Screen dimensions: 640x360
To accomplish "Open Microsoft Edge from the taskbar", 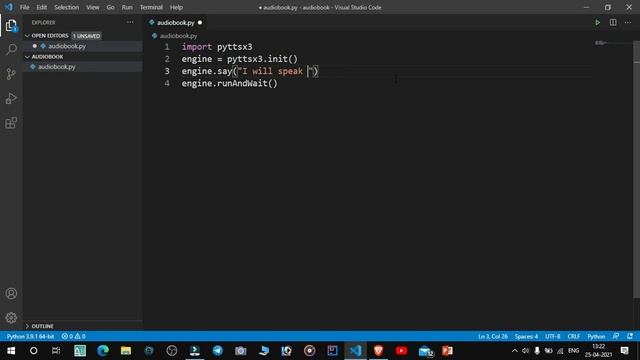I will tap(103, 351).
